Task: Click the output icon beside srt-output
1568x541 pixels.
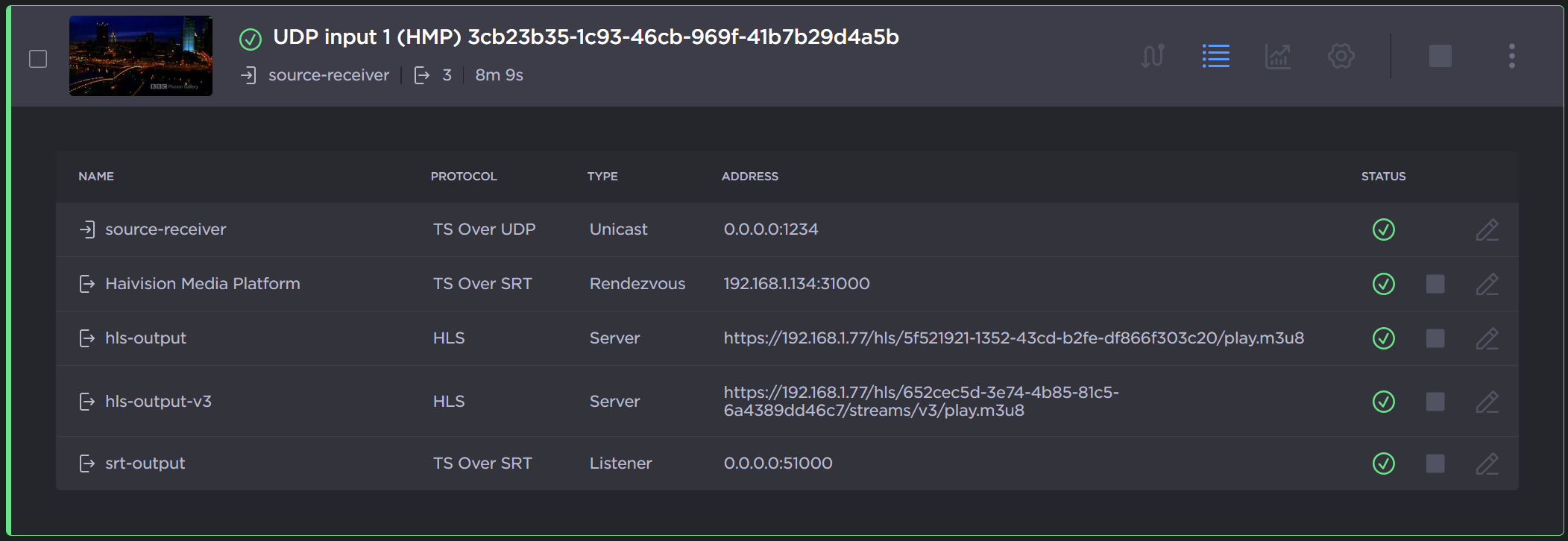Action: [88, 463]
